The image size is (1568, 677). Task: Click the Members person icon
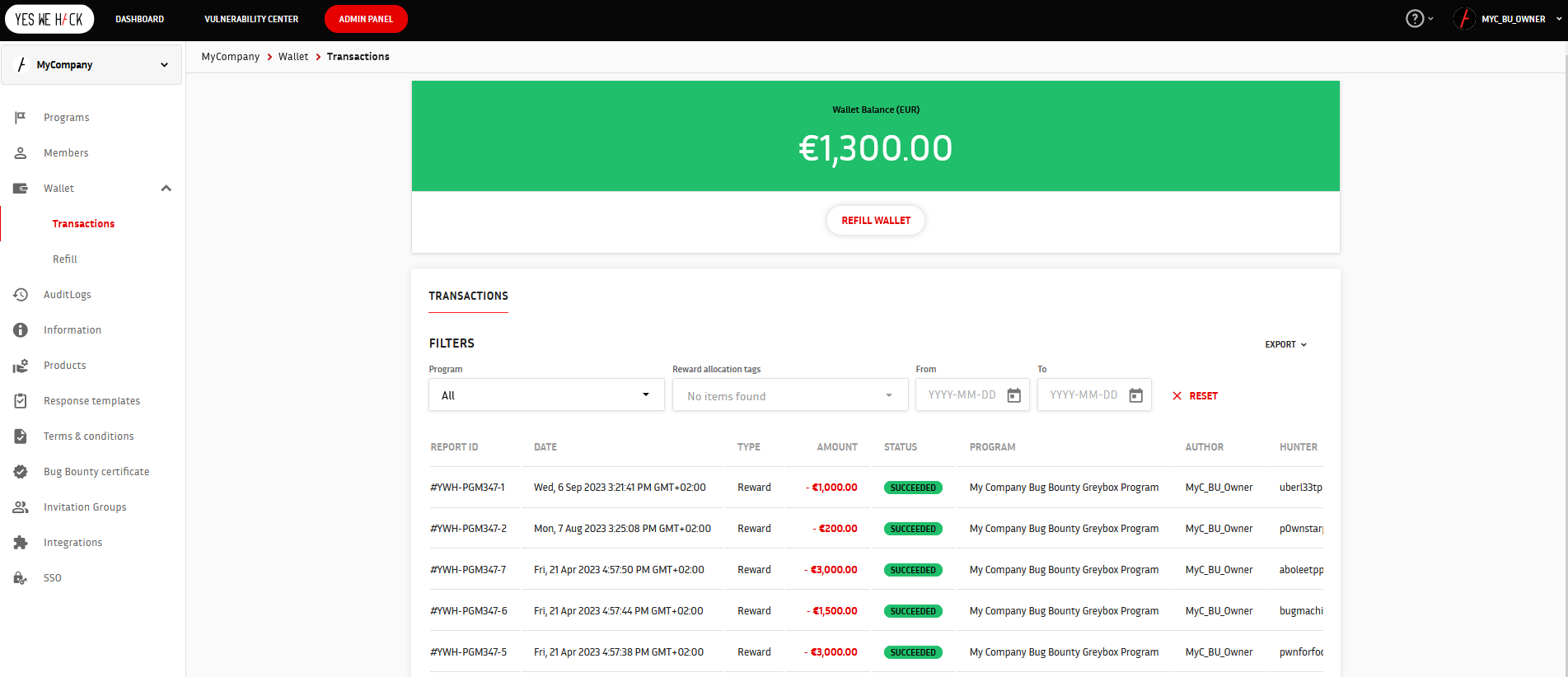tap(21, 153)
